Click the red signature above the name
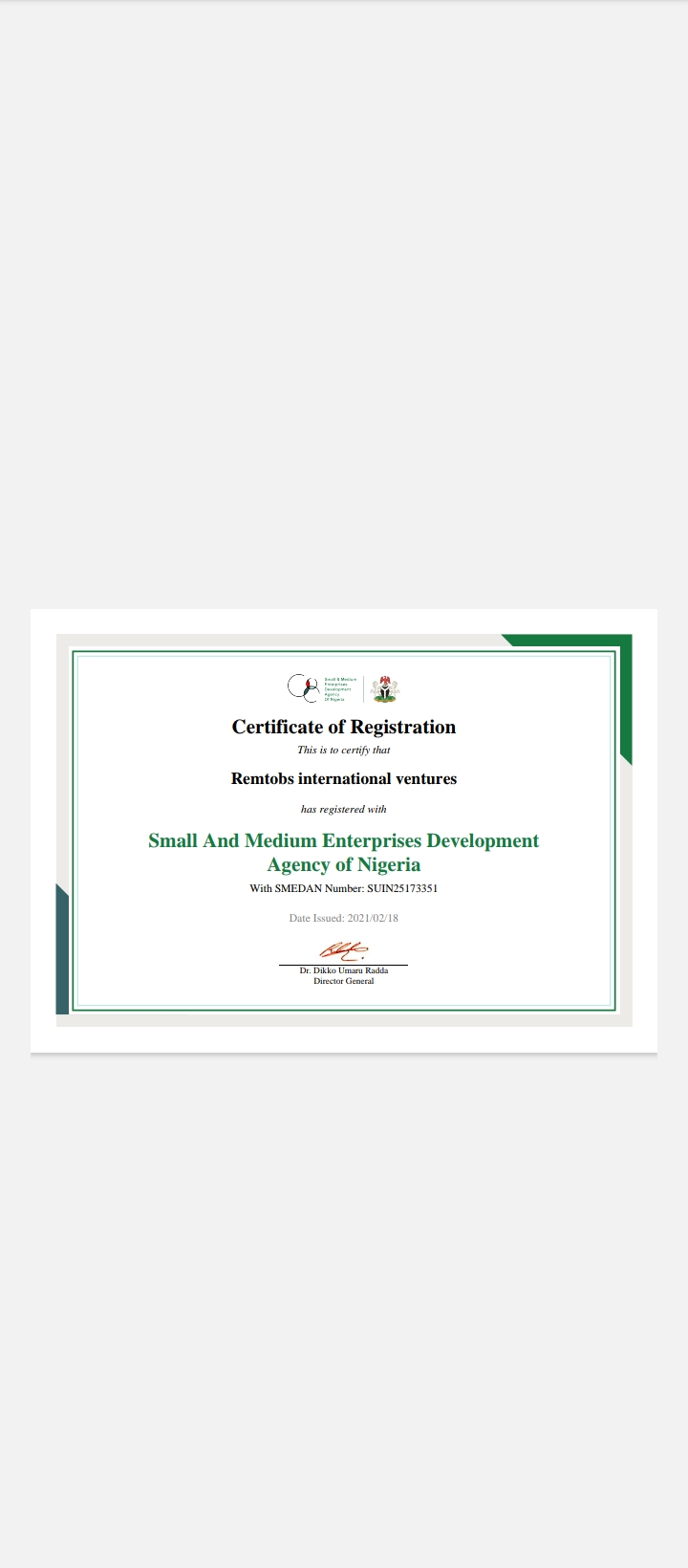688x1568 pixels. 342,950
